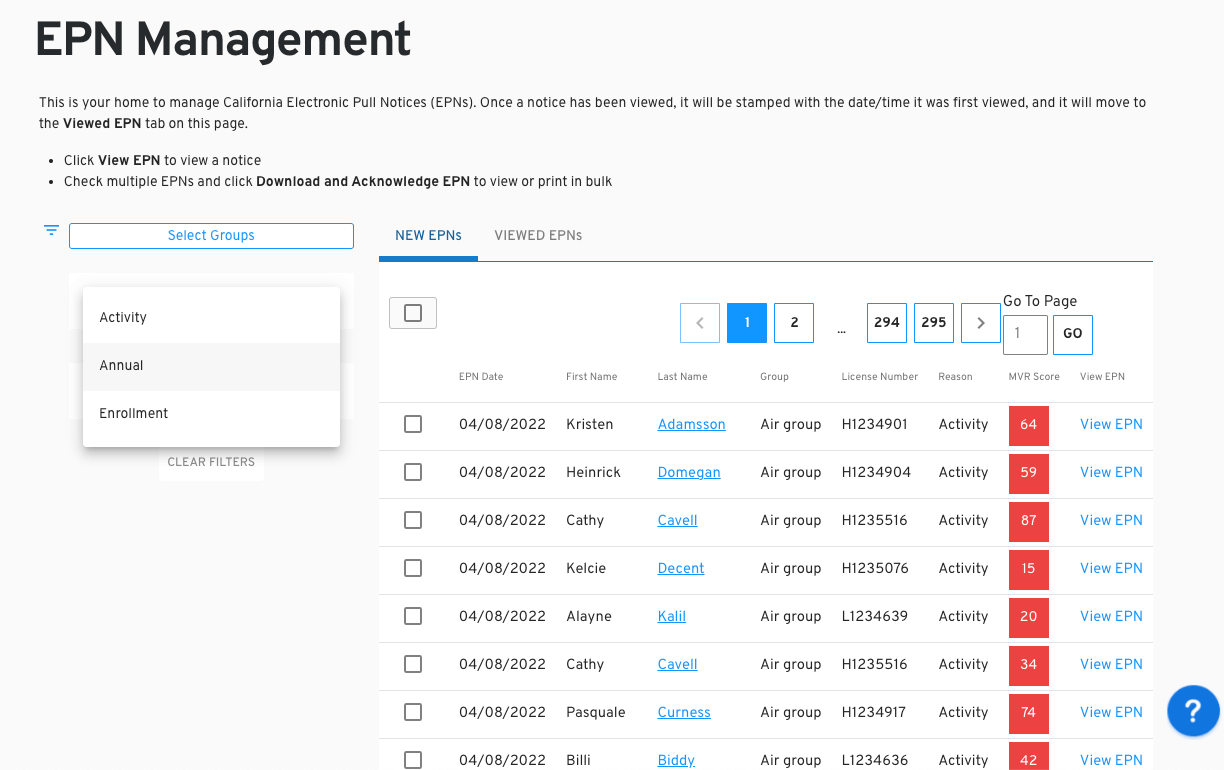Check the box for Pasquale Curness
The image size is (1224, 770).
pyautogui.click(x=413, y=712)
